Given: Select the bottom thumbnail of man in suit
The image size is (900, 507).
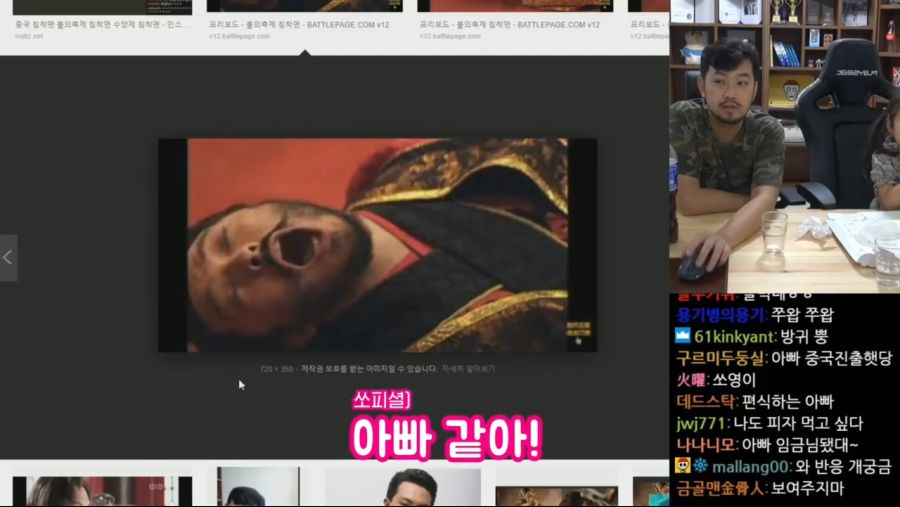Looking at the screenshot, I should point(412,488).
